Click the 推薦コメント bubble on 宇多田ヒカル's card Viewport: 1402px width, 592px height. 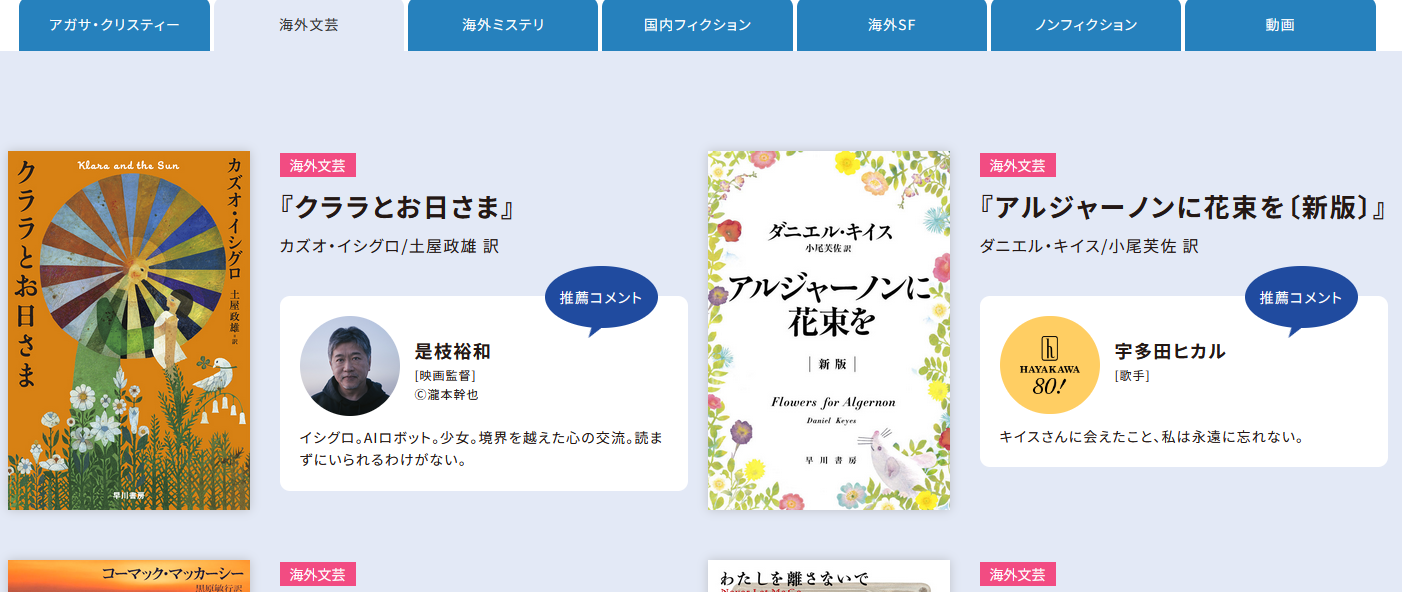1301,298
